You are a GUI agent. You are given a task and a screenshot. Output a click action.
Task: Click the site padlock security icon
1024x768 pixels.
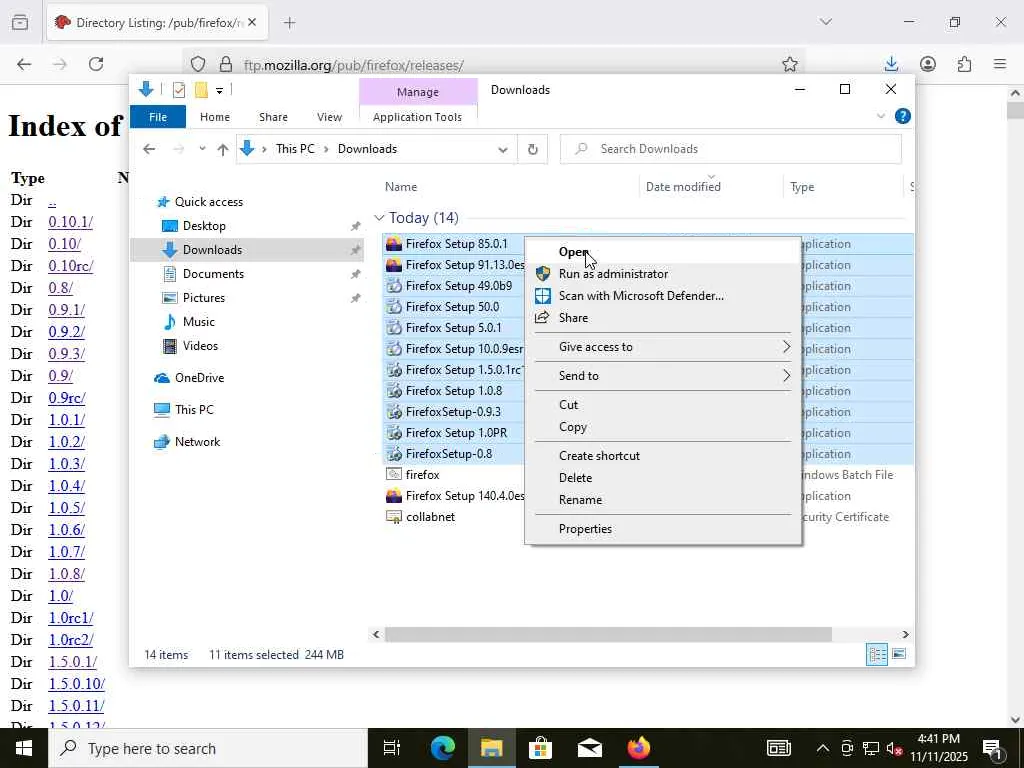click(x=226, y=64)
